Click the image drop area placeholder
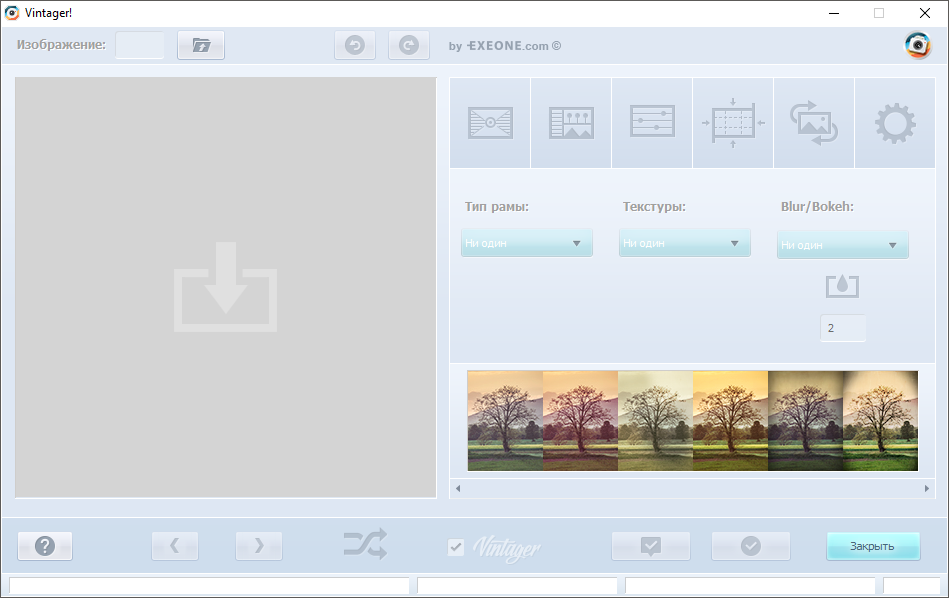 coord(226,288)
